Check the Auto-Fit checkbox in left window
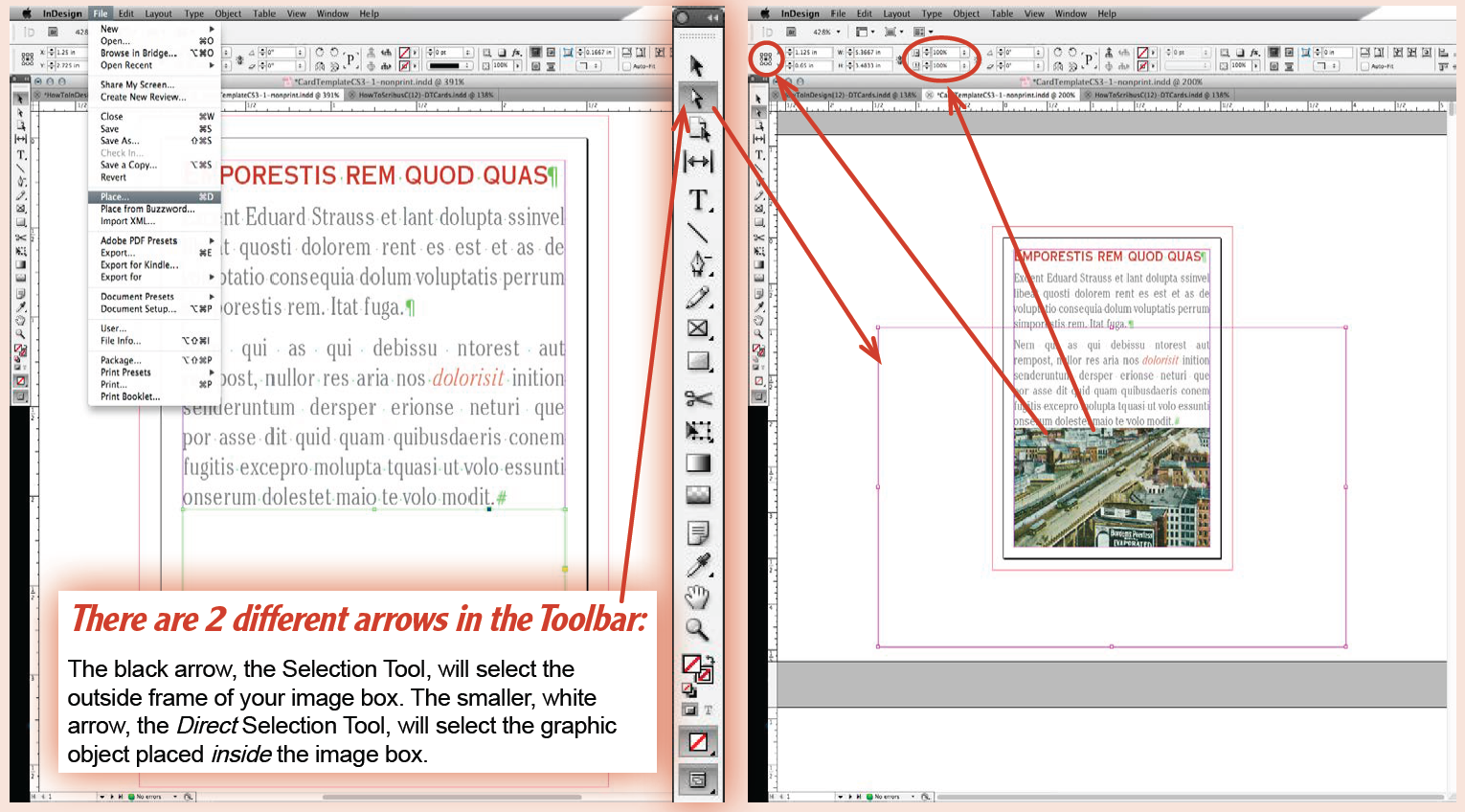 626,67
